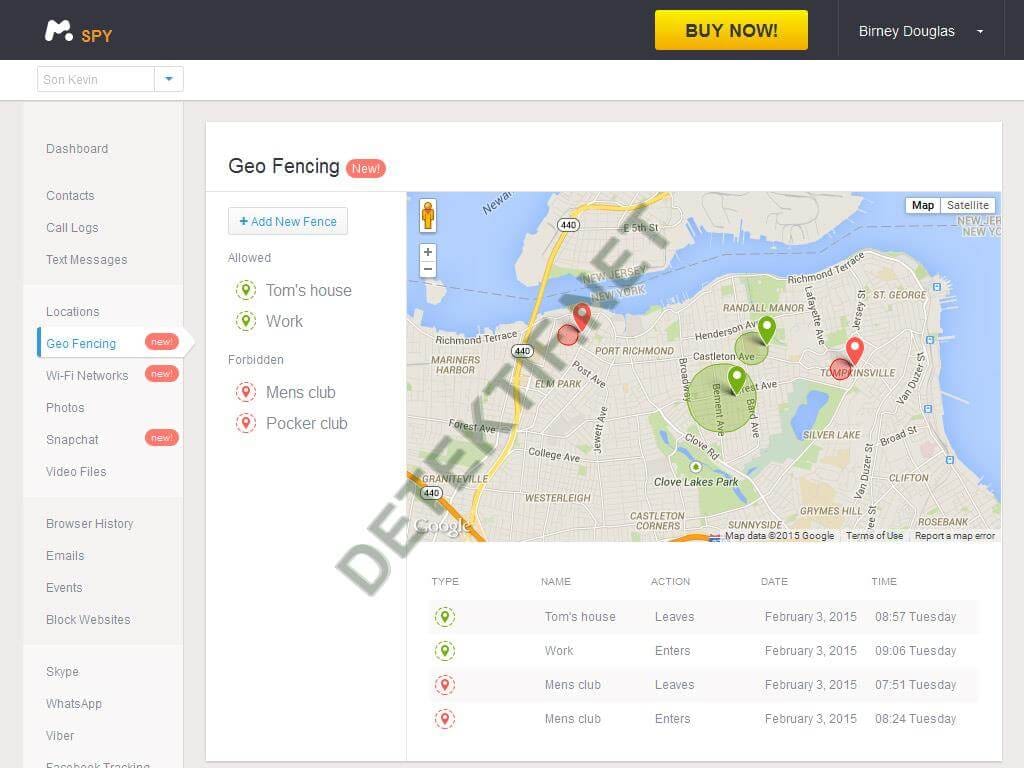Click the zoom in control on the map
The width and height of the screenshot is (1024, 768).
427,251
